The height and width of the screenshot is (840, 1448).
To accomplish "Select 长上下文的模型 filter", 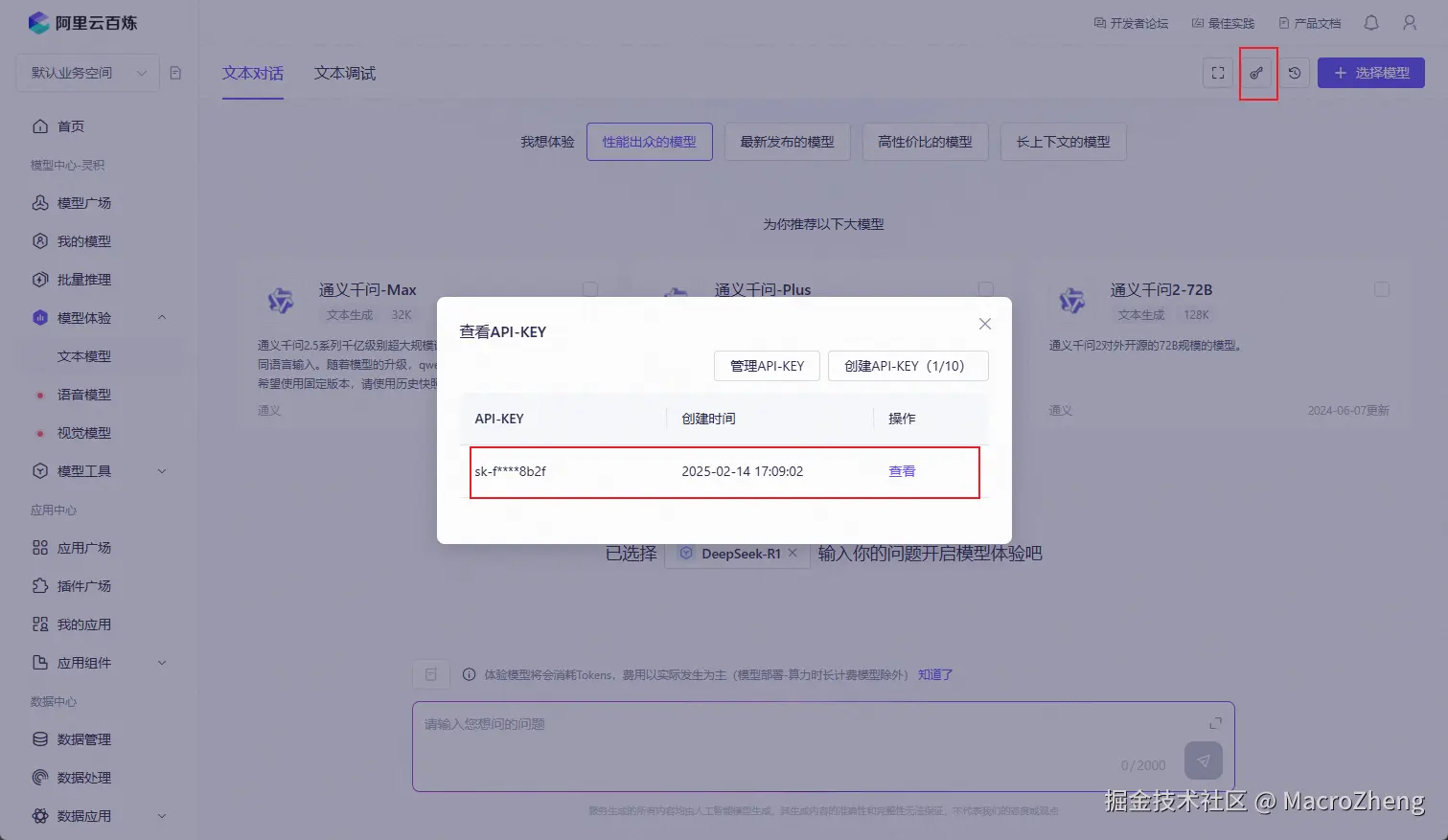I will 1064,142.
